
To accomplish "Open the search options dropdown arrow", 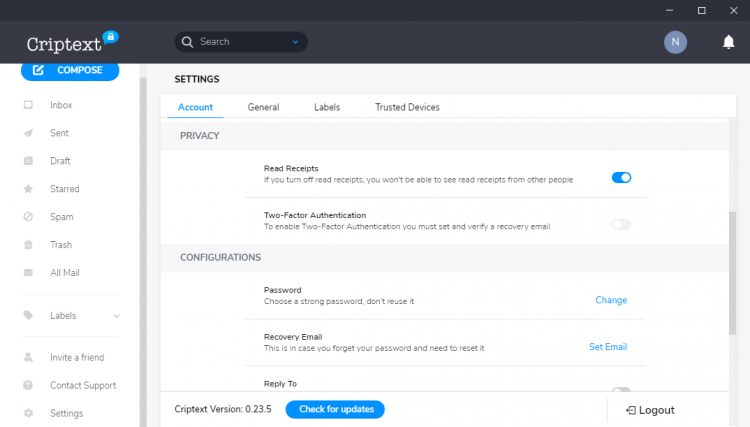I will click(296, 42).
